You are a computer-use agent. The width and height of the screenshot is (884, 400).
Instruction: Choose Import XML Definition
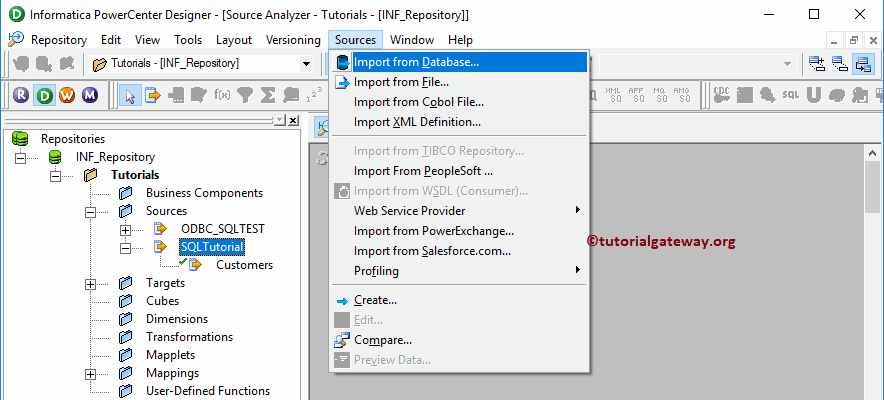tap(459, 122)
